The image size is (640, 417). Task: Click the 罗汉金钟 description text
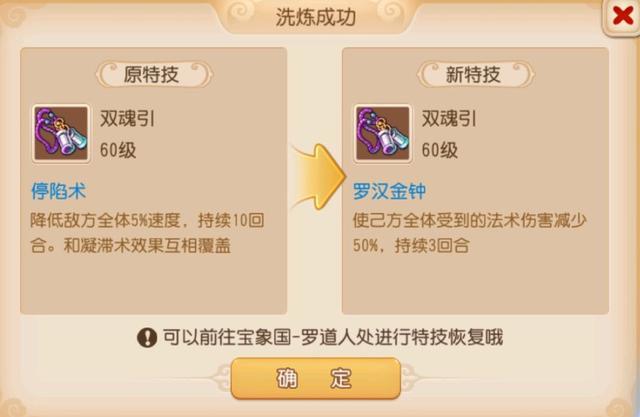pos(470,233)
